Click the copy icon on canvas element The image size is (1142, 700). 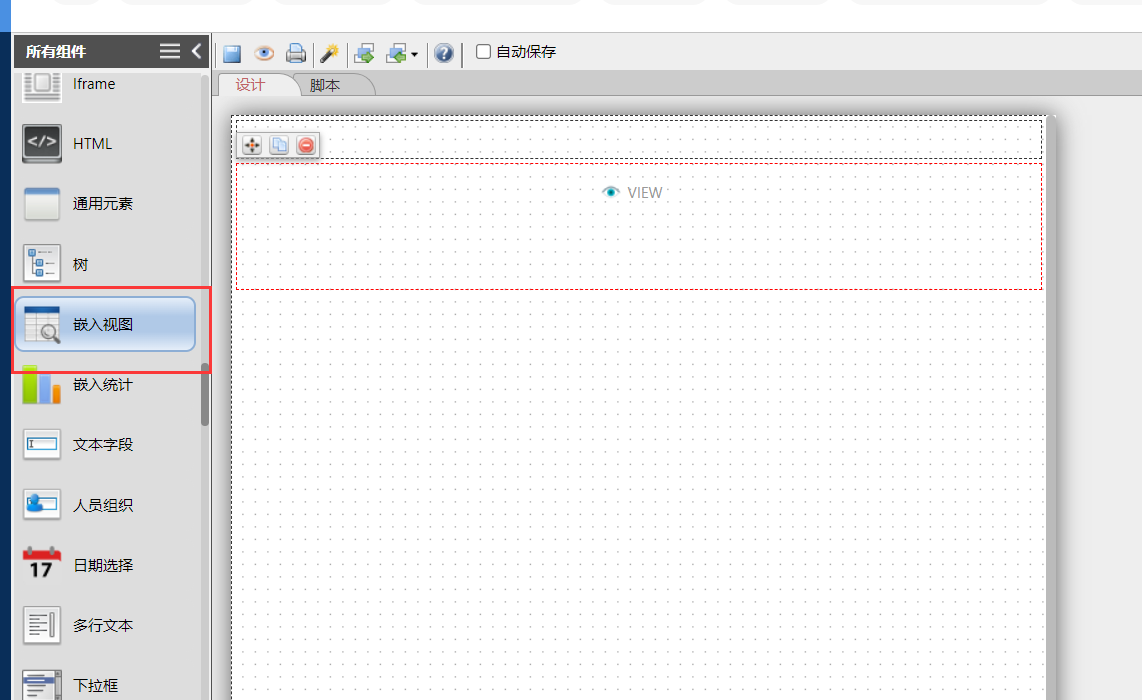click(279, 145)
